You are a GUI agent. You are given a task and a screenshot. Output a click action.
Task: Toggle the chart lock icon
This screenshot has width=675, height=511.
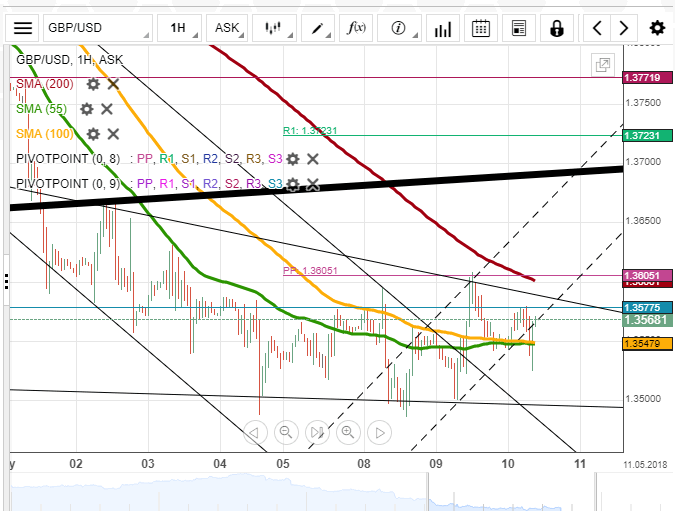[557, 28]
